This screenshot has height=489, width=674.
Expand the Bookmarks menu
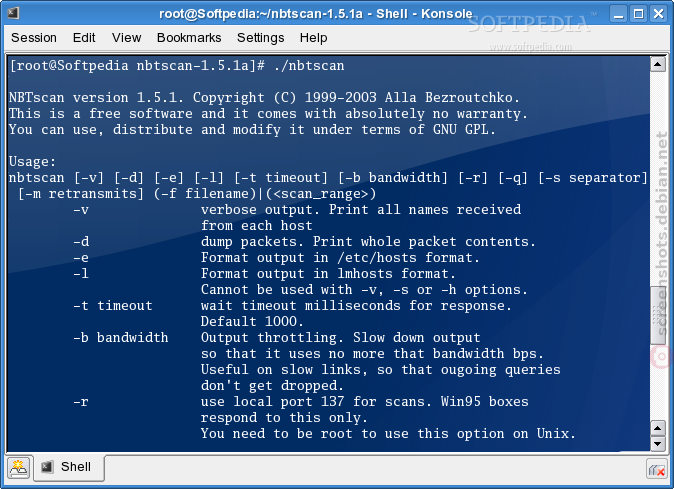(x=189, y=38)
